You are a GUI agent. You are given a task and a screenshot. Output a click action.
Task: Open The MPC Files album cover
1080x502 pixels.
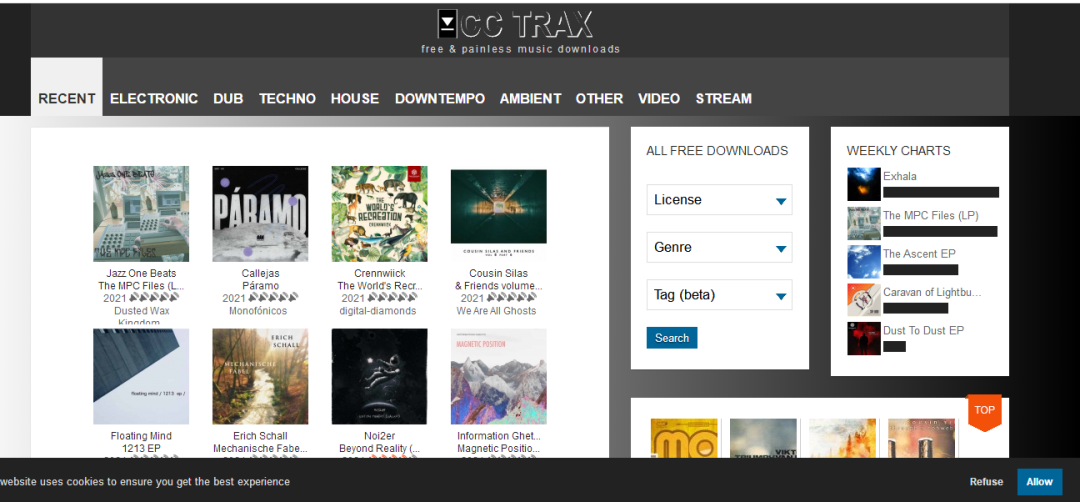click(x=141, y=213)
